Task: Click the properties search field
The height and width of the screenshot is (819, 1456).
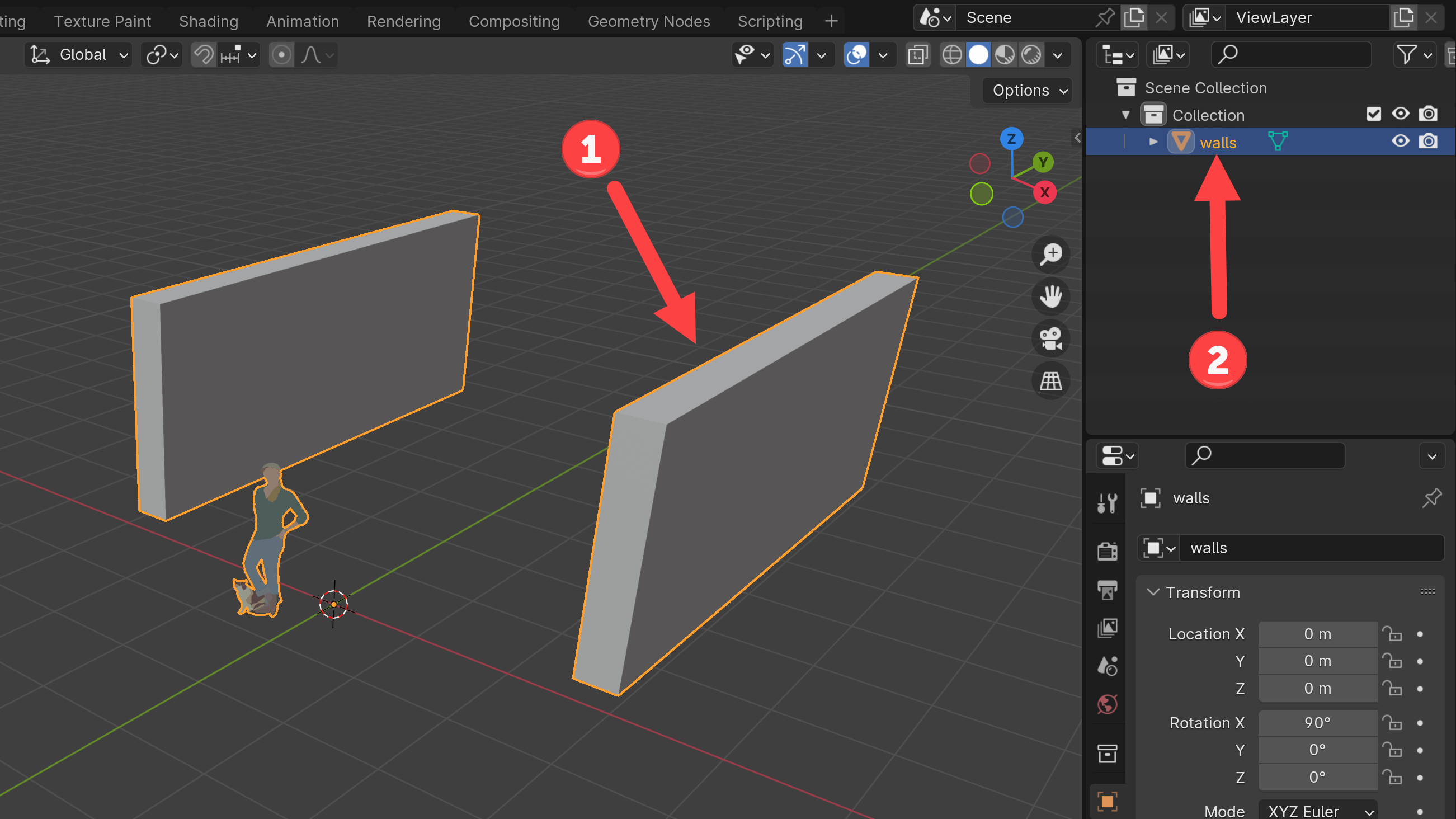Action: pos(1265,455)
